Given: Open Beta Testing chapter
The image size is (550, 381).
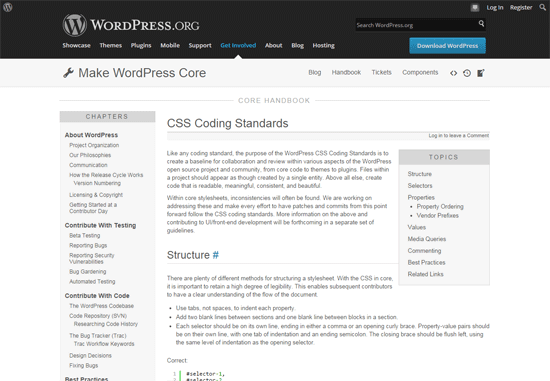Looking at the screenshot, I should point(85,235).
